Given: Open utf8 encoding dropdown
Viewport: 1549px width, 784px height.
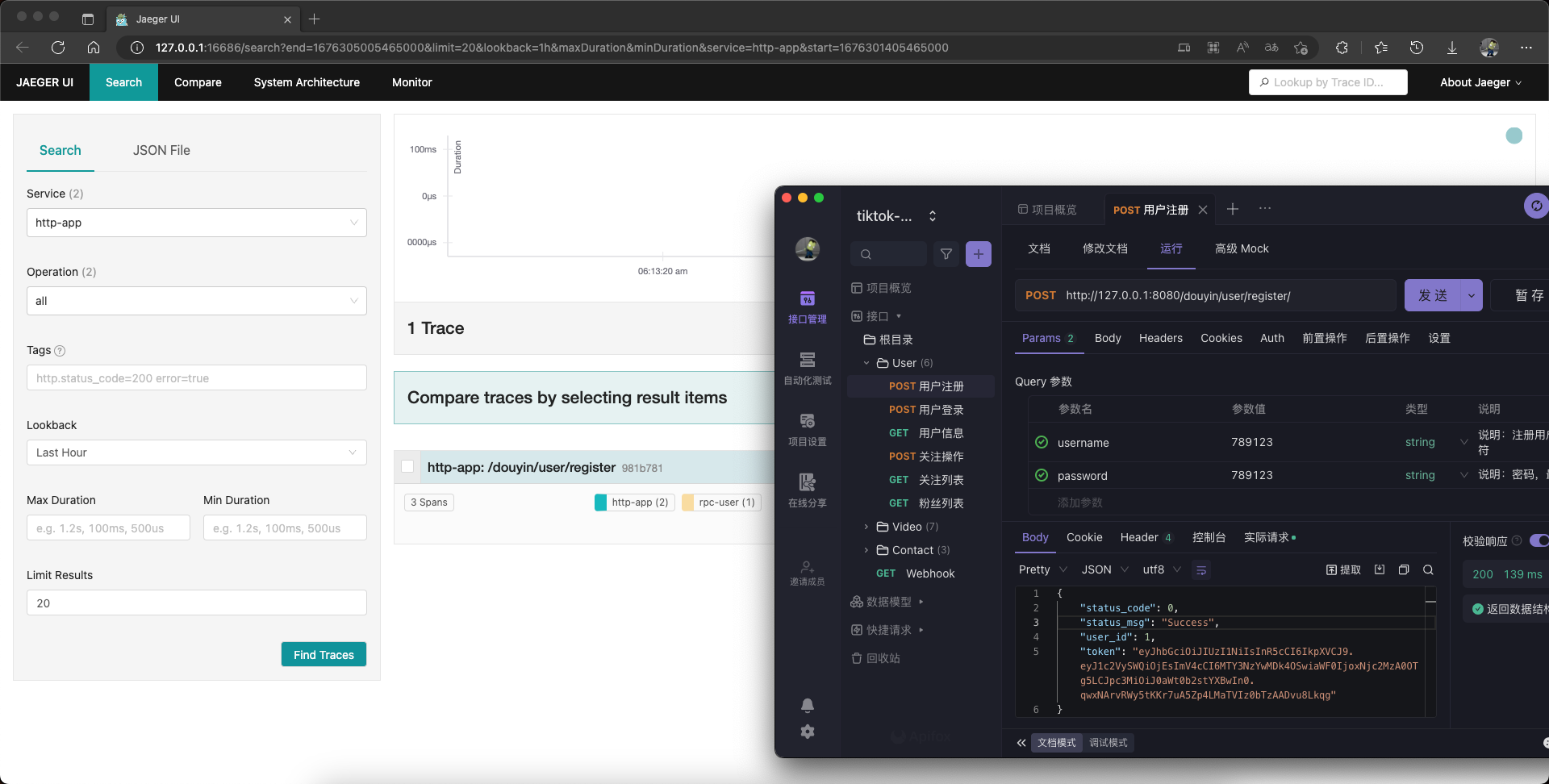Looking at the screenshot, I should point(1162,569).
